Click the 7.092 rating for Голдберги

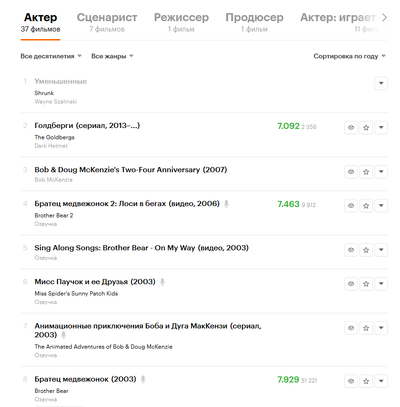(288, 126)
